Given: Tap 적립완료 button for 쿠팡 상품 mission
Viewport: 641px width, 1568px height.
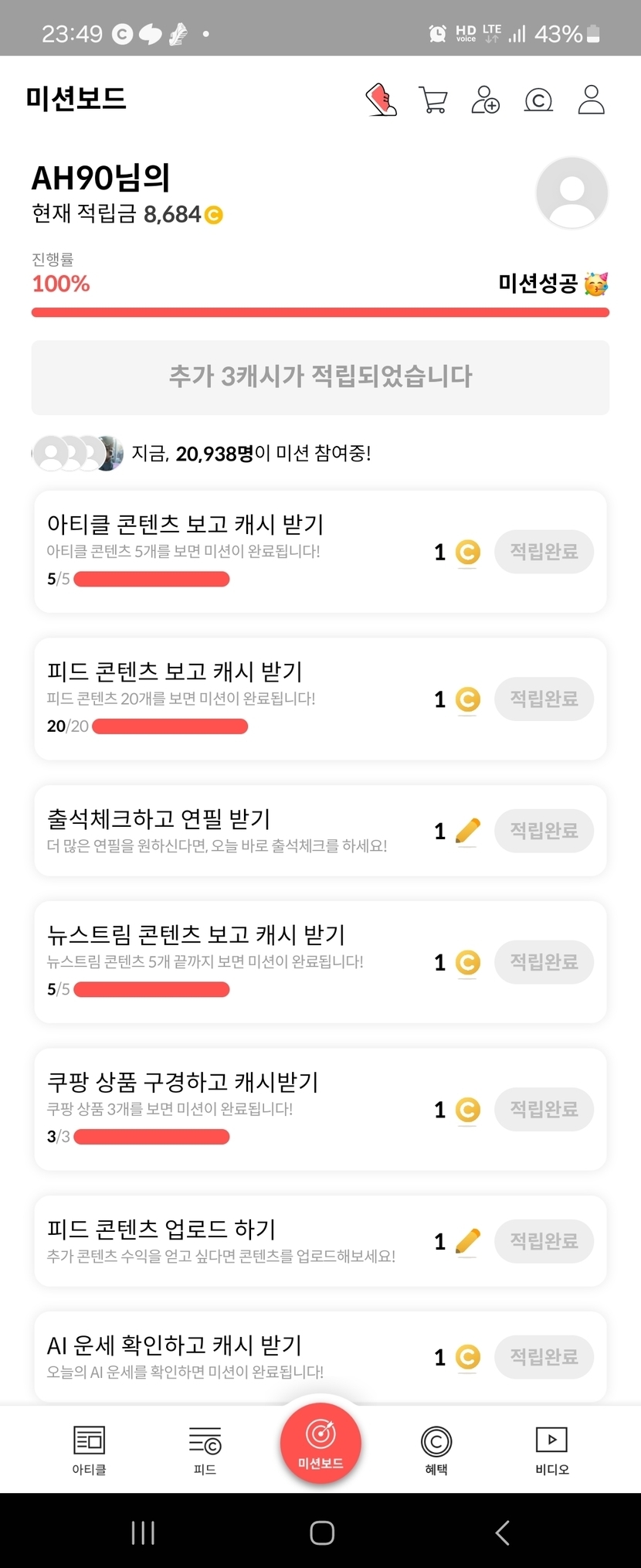Looking at the screenshot, I should pos(544,1110).
